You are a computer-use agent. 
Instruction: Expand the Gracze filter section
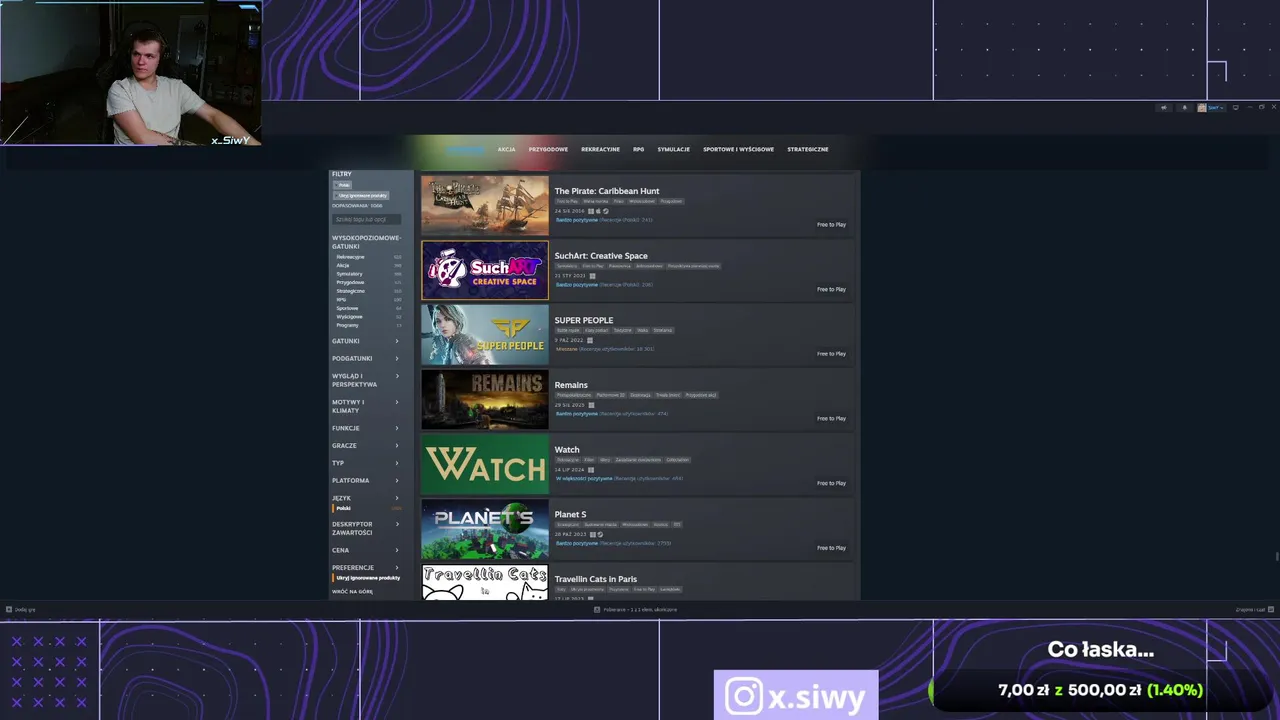click(366, 446)
